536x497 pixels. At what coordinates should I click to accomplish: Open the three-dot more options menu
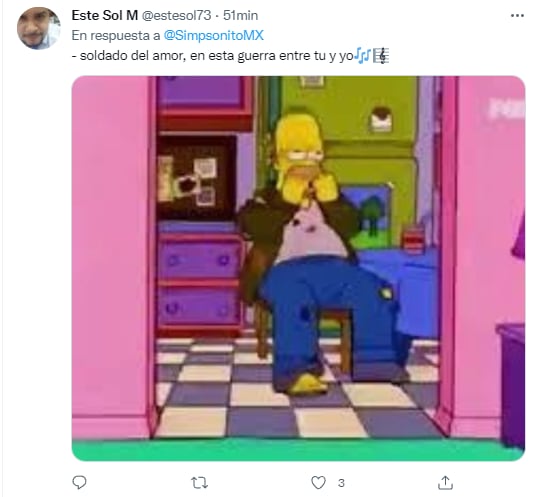click(517, 15)
